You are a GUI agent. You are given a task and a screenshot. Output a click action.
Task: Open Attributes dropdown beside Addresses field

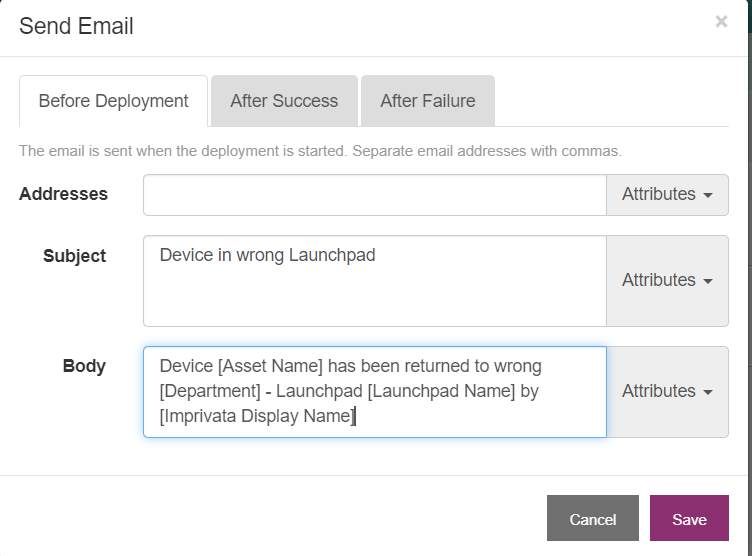pyautogui.click(x=667, y=195)
